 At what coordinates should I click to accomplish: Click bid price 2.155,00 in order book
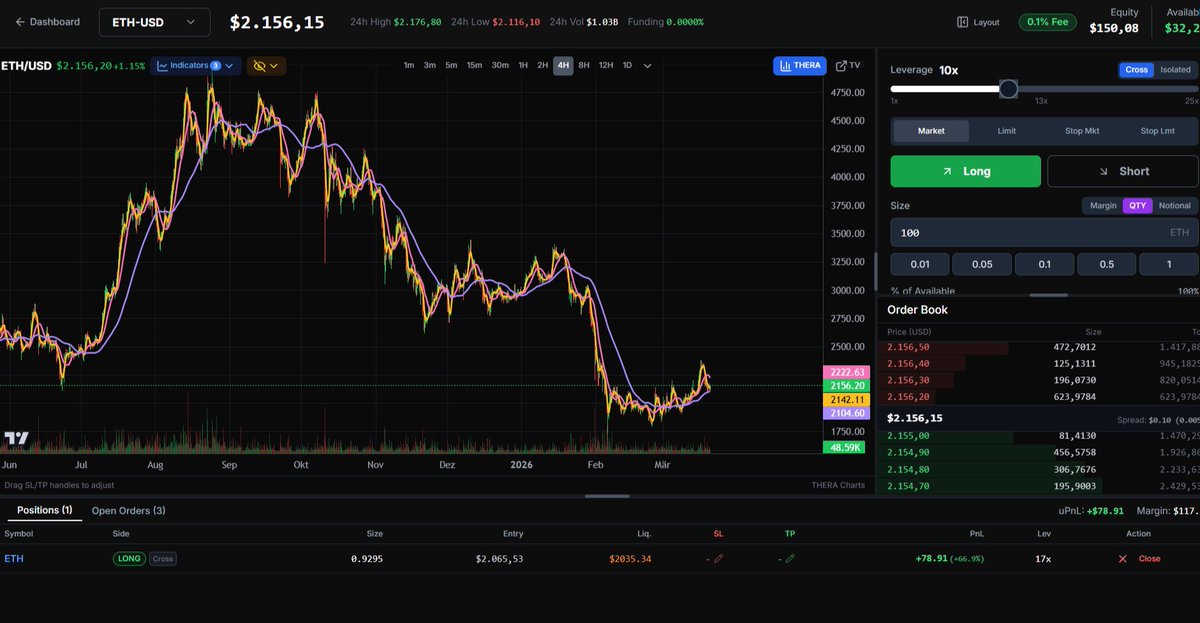[x=908, y=436]
